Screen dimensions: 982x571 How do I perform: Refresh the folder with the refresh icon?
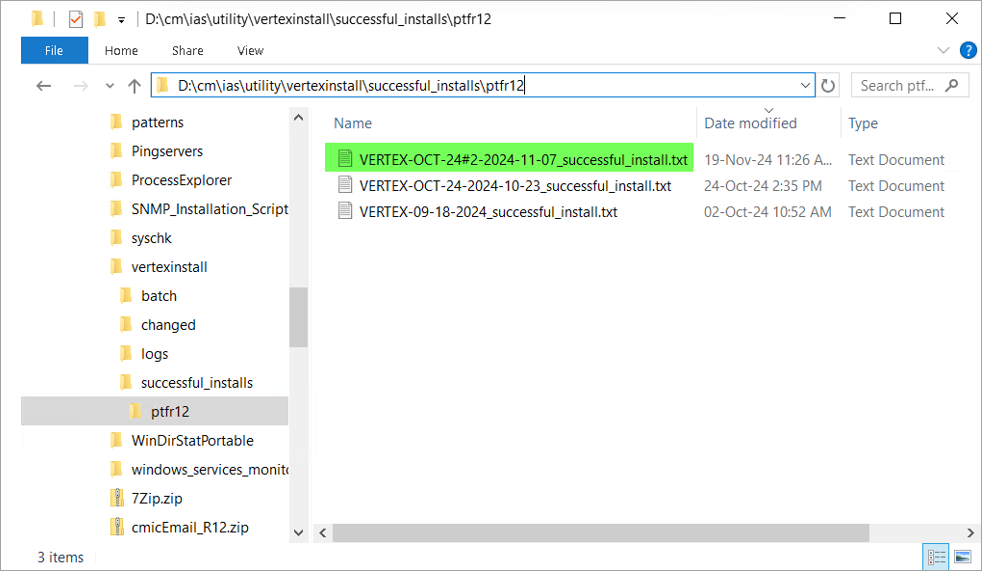pos(828,85)
